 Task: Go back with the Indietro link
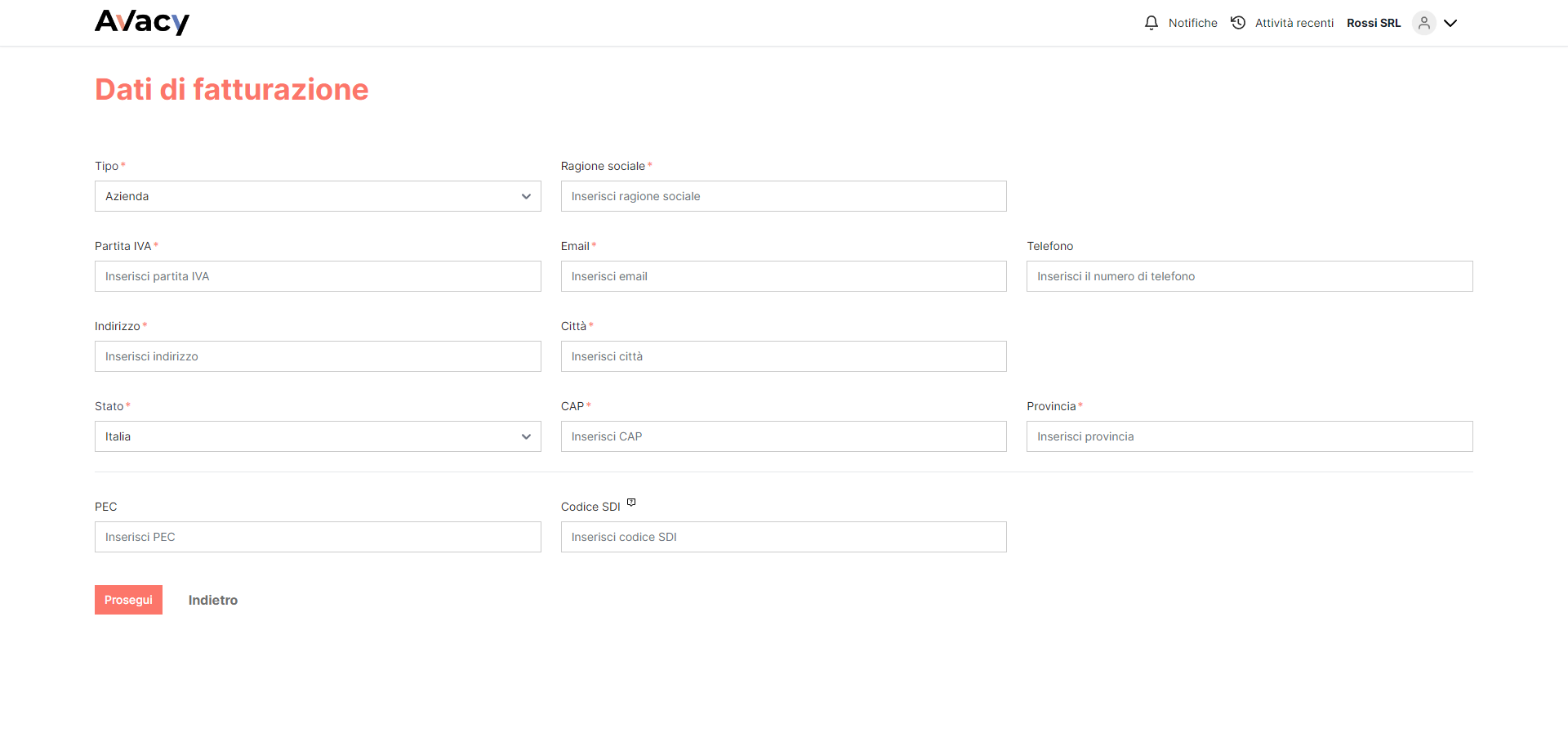pyautogui.click(x=213, y=600)
